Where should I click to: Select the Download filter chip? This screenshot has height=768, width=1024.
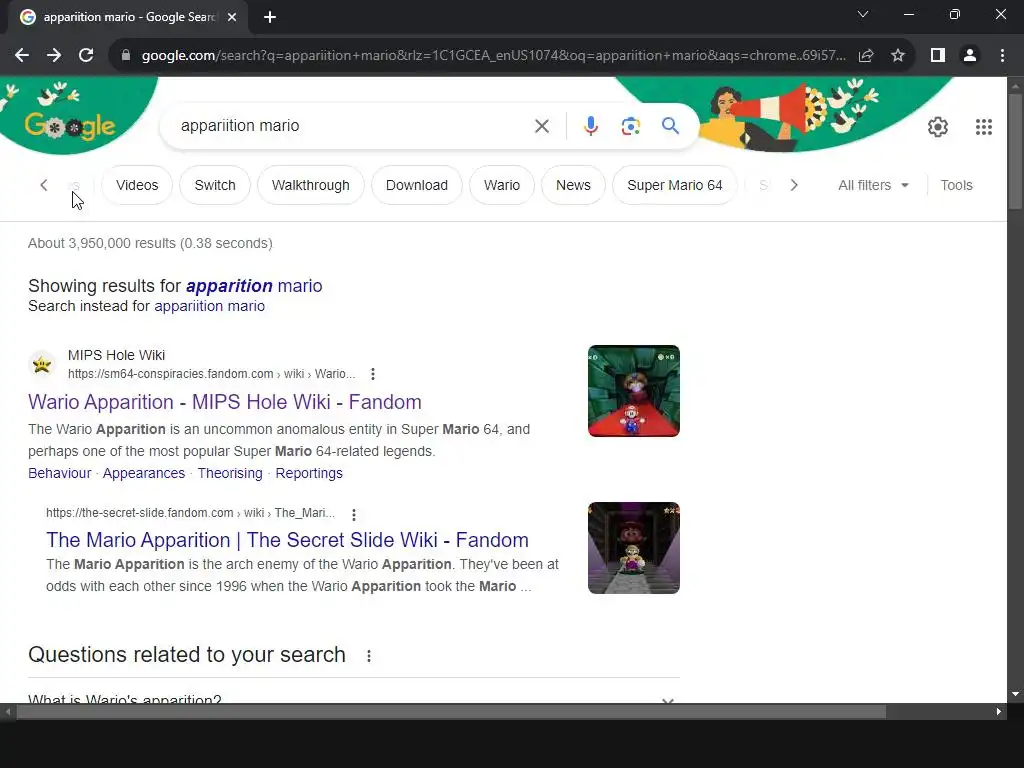click(417, 185)
